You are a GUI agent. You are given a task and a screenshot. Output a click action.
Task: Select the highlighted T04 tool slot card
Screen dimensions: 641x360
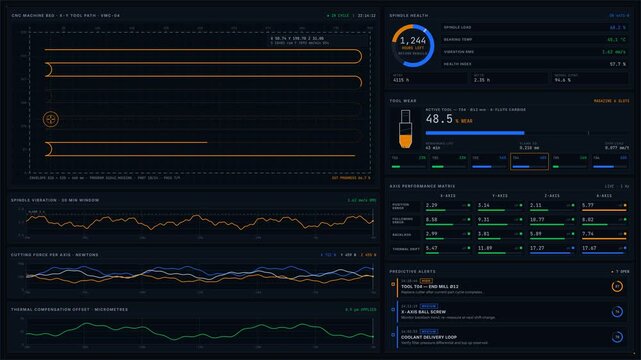pos(529,161)
